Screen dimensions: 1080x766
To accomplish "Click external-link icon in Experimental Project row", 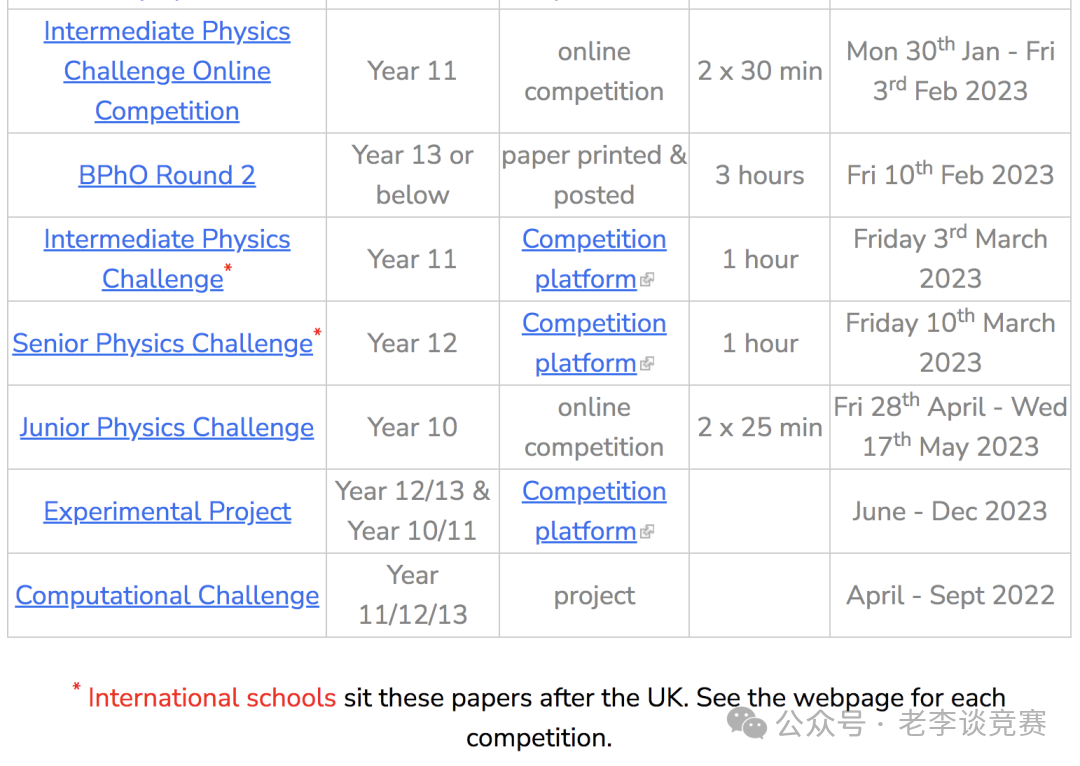I will pos(647,532).
